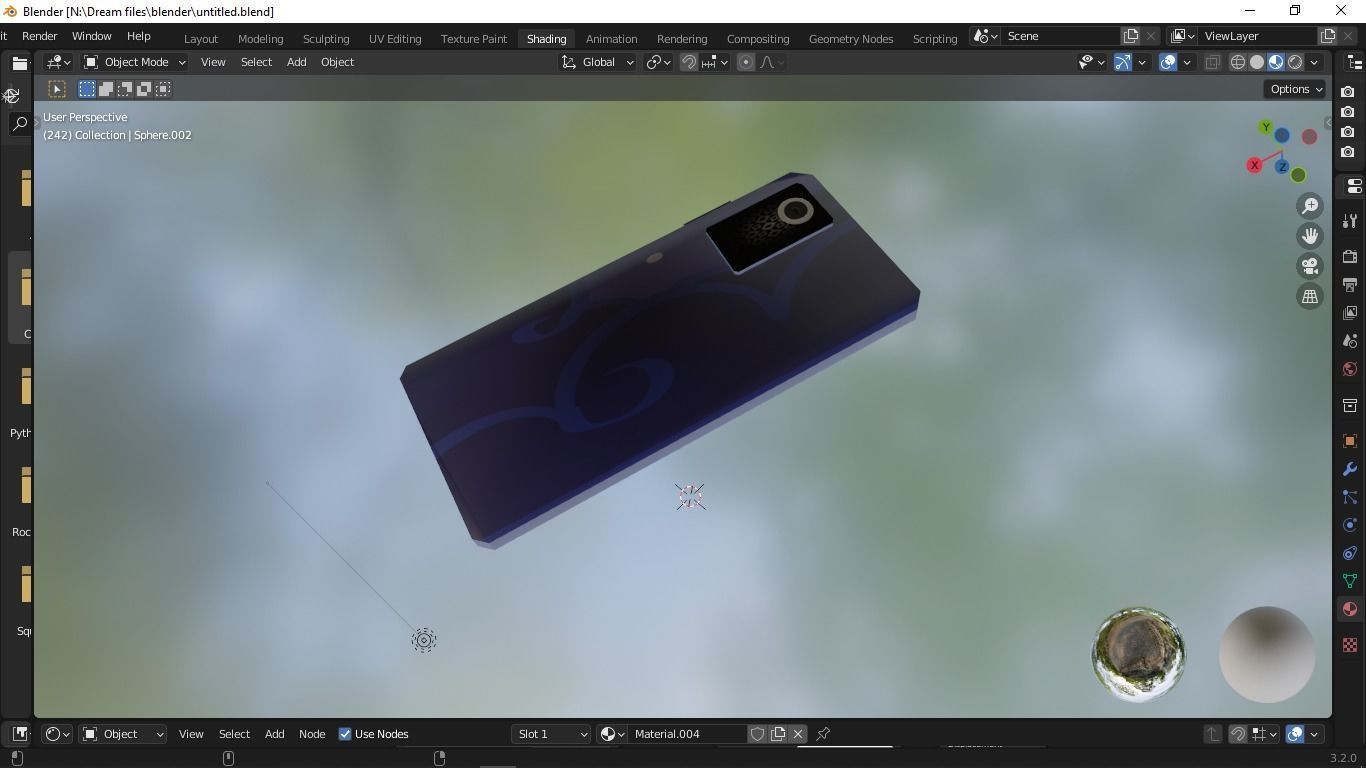Choose set new selection mode icon

pos(87,89)
